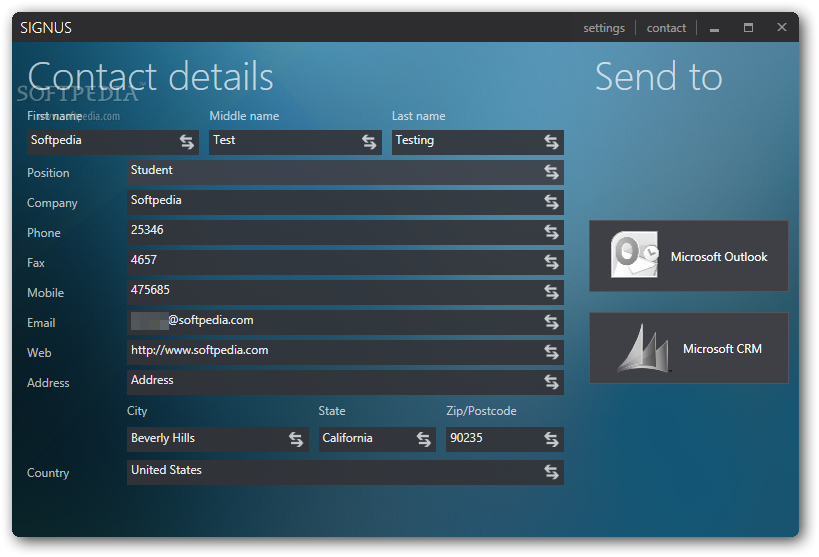This screenshot has height=557, width=819.
Task: Focus the Phone field with 25346
Action: click(x=345, y=232)
